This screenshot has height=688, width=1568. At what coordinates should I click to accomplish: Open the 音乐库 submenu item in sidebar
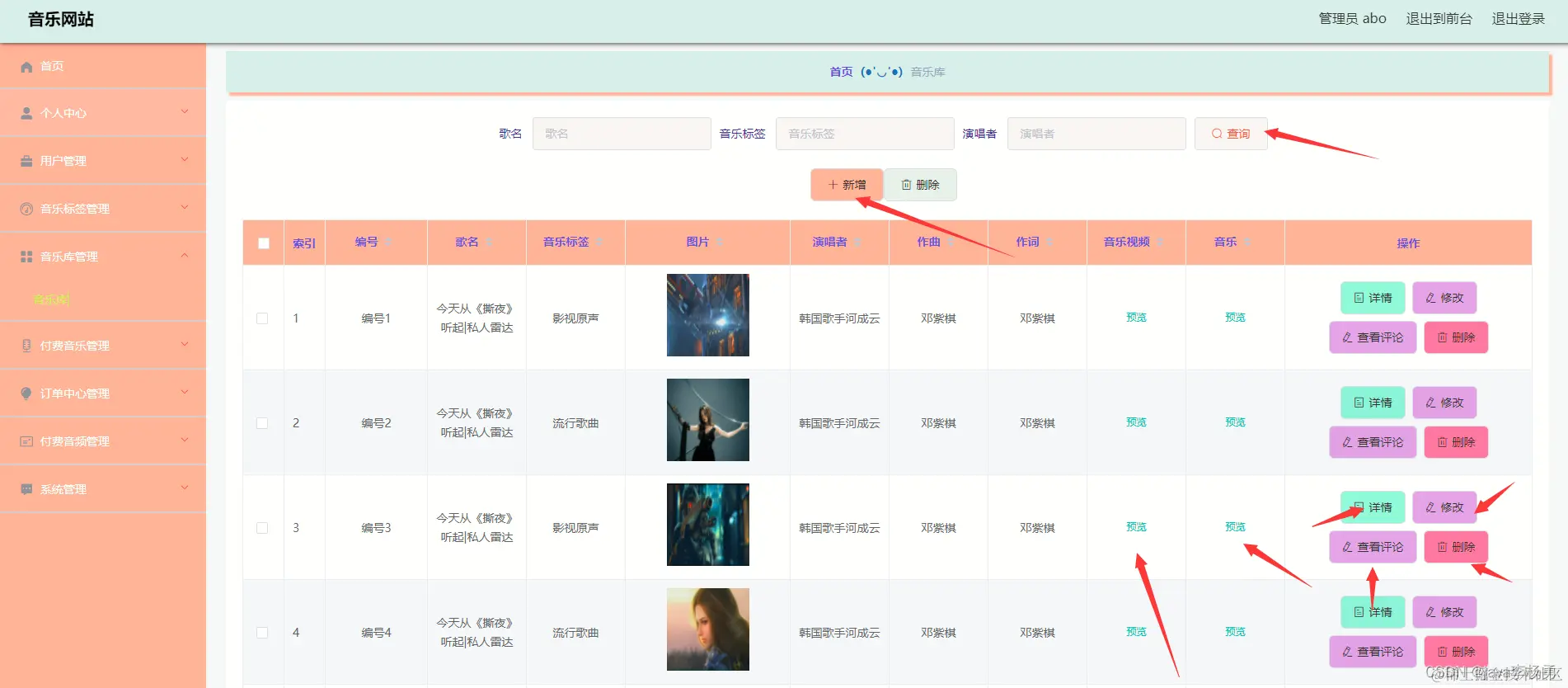[51, 299]
